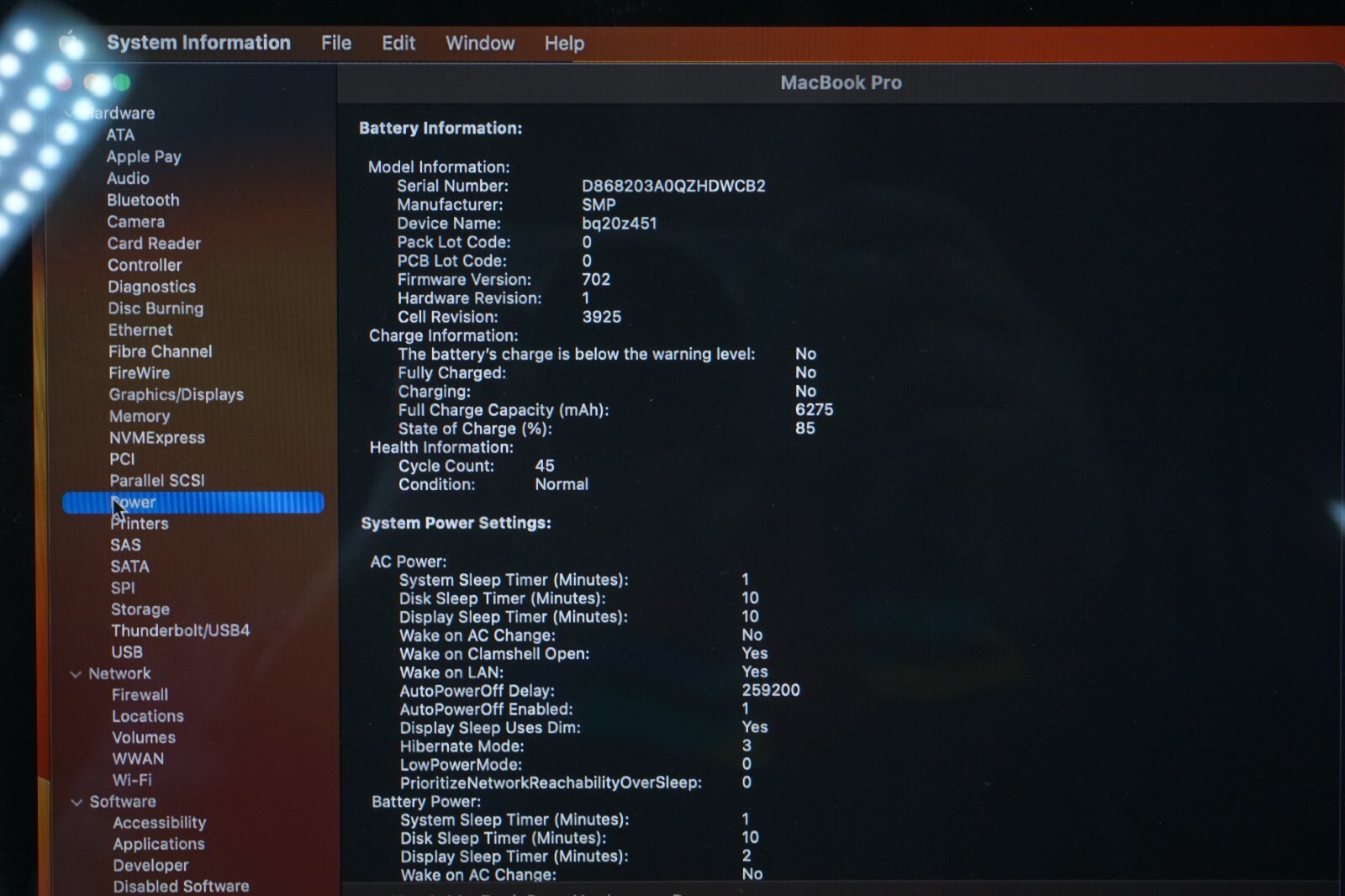This screenshot has height=896, width=1345.
Task: Select NVMExpress in the sidebar
Action: point(157,438)
